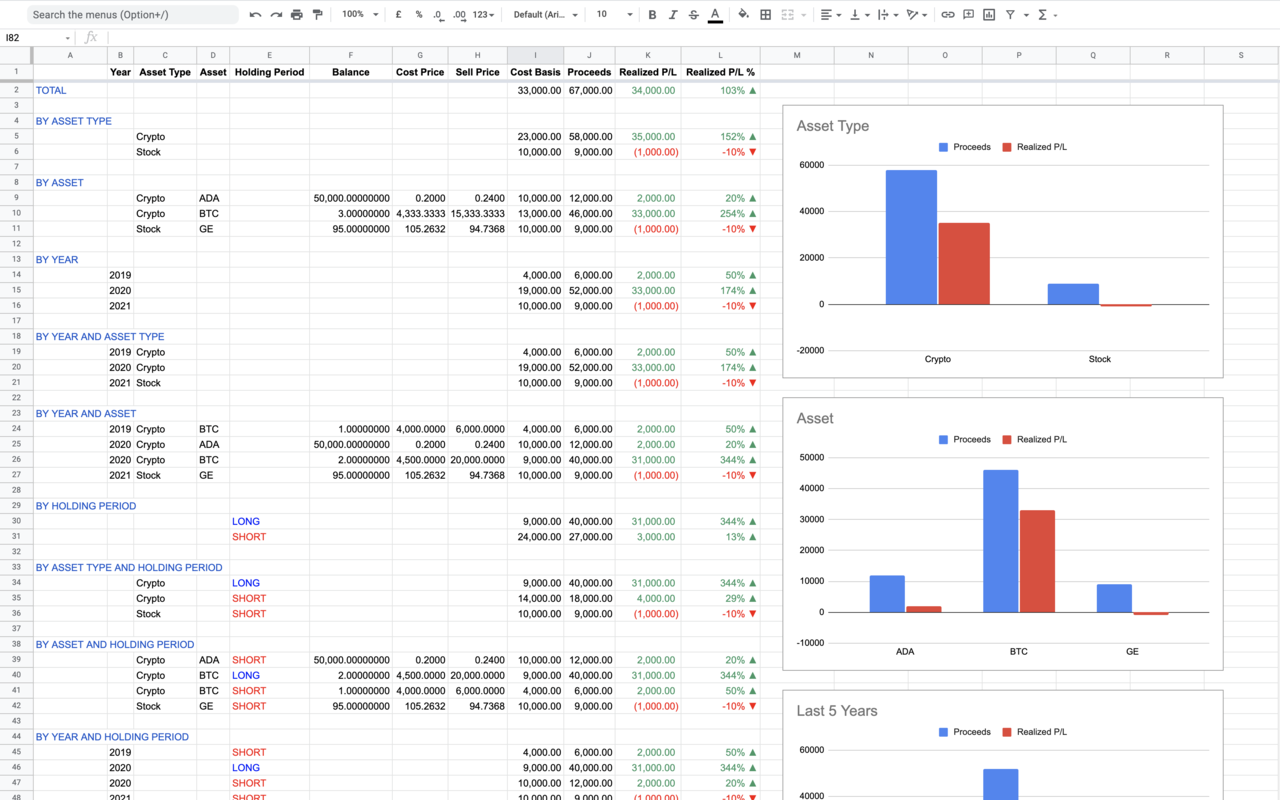
Task: Select column I by its header
Action: click(535, 55)
